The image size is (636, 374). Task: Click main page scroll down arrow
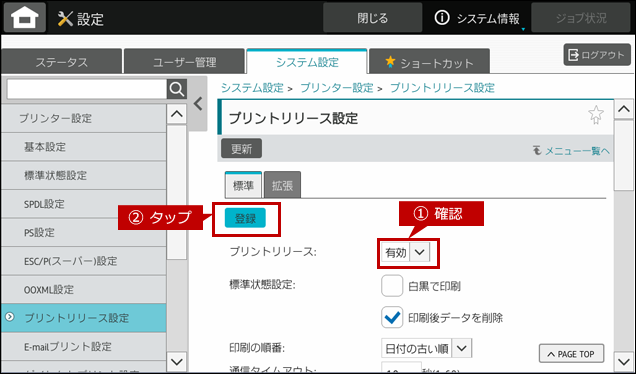point(624,360)
